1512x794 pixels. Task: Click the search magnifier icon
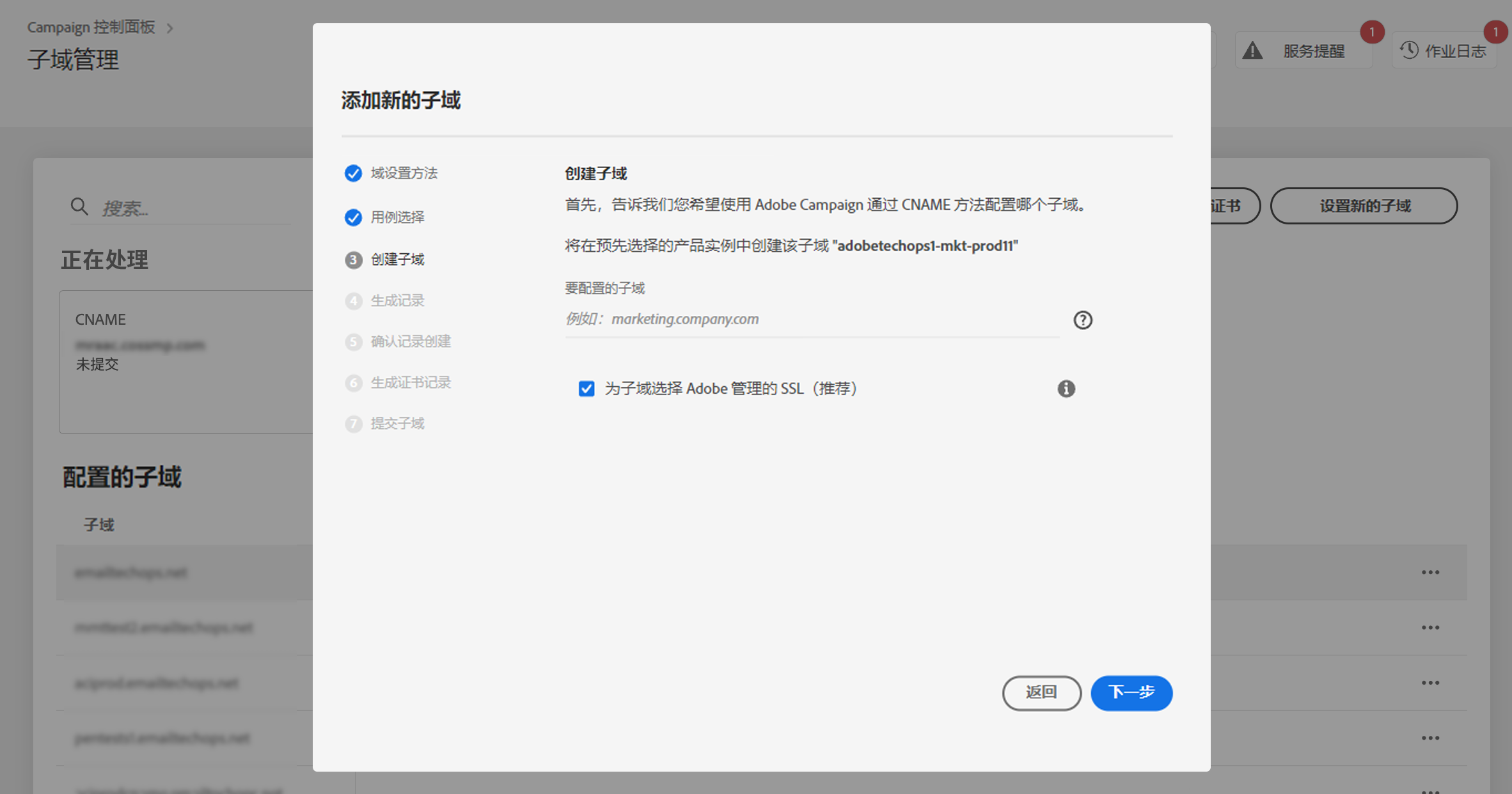[x=79, y=206]
